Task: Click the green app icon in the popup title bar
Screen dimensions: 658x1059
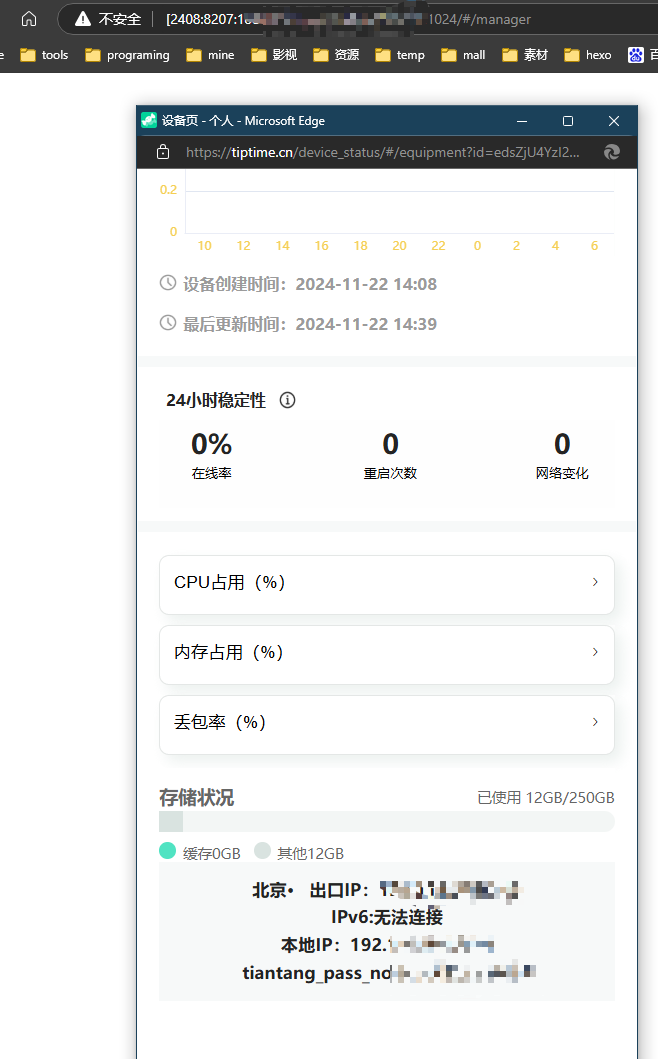Action: pyautogui.click(x=149, y=120)
